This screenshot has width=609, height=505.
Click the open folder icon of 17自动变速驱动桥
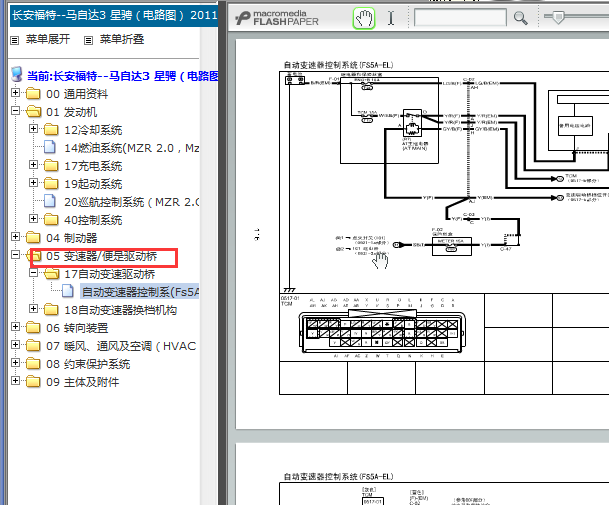pyautogui.click(x=52, y=274)
